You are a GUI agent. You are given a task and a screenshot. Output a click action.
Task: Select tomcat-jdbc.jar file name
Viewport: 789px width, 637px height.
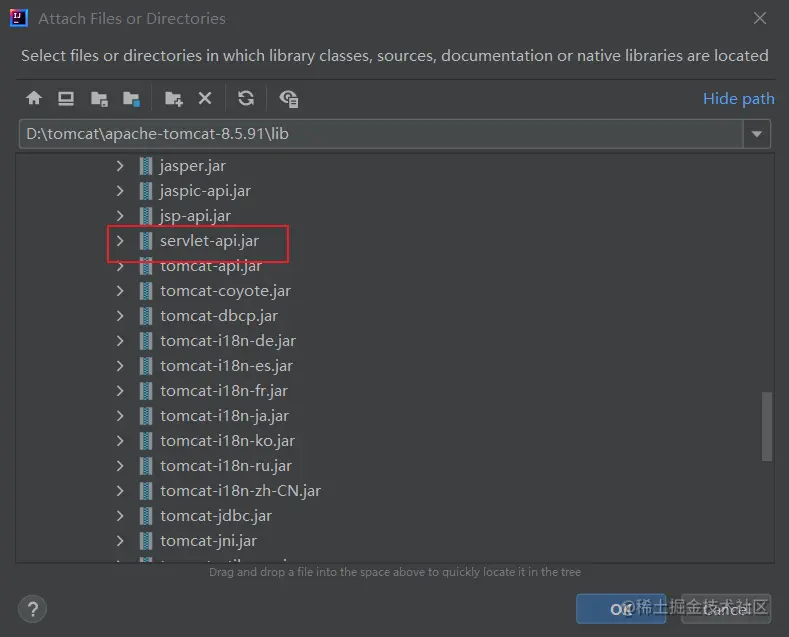(x=216, y=516)
